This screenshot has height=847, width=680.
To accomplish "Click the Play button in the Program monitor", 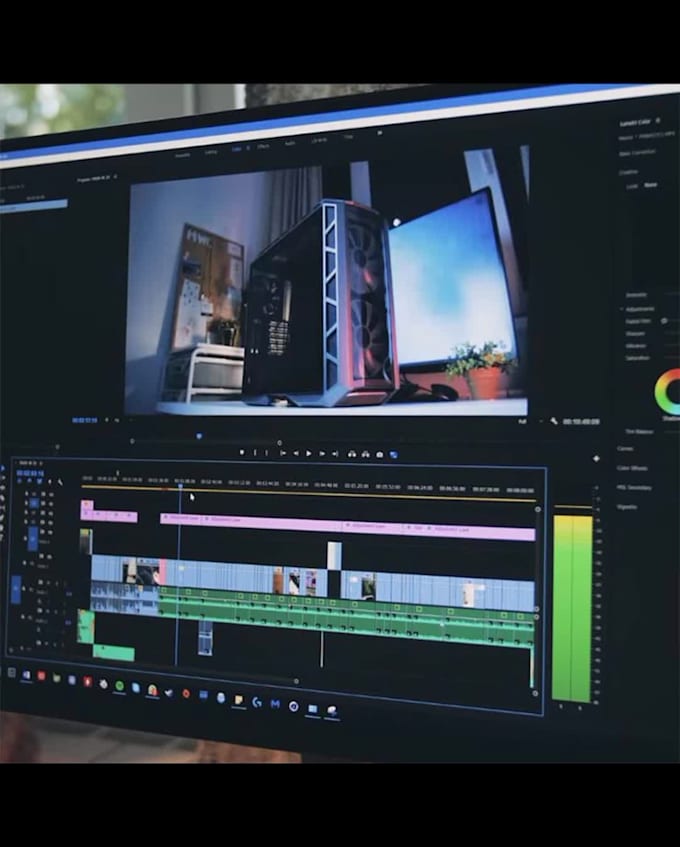I will 308,454.
